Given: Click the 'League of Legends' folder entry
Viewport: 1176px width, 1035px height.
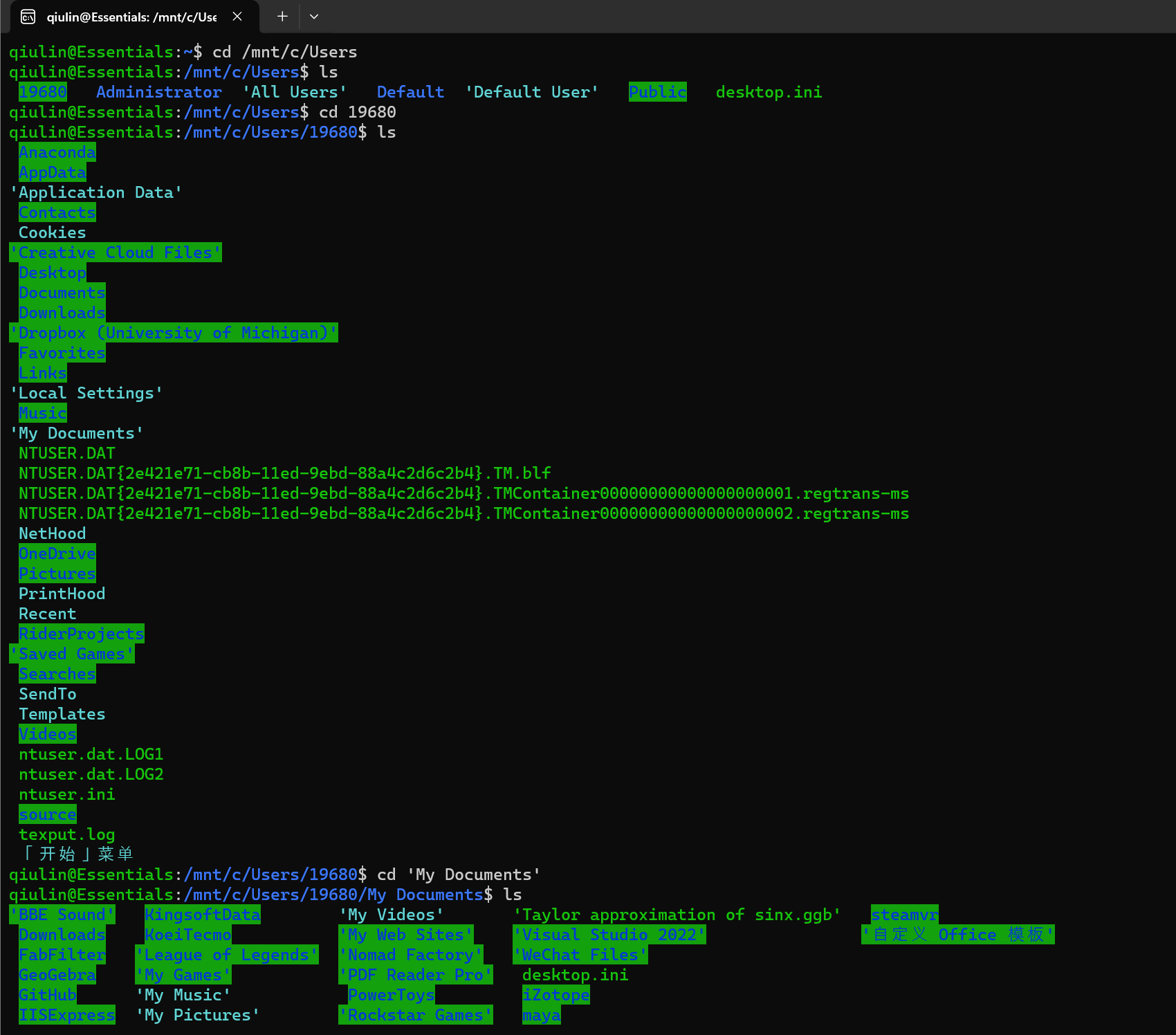Looking at the screenshot, I should tap(226, 955).
